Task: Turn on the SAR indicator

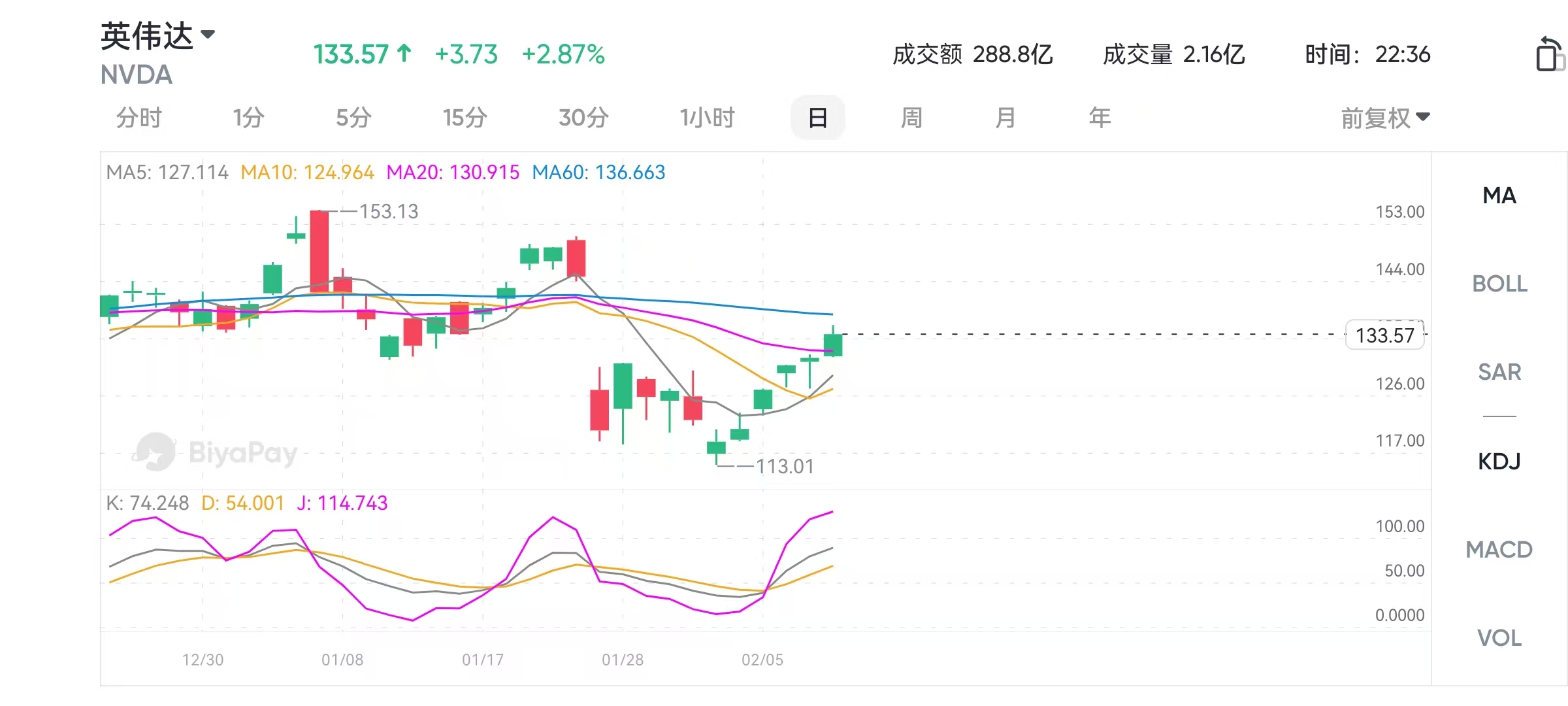Action: point(1499,372)
